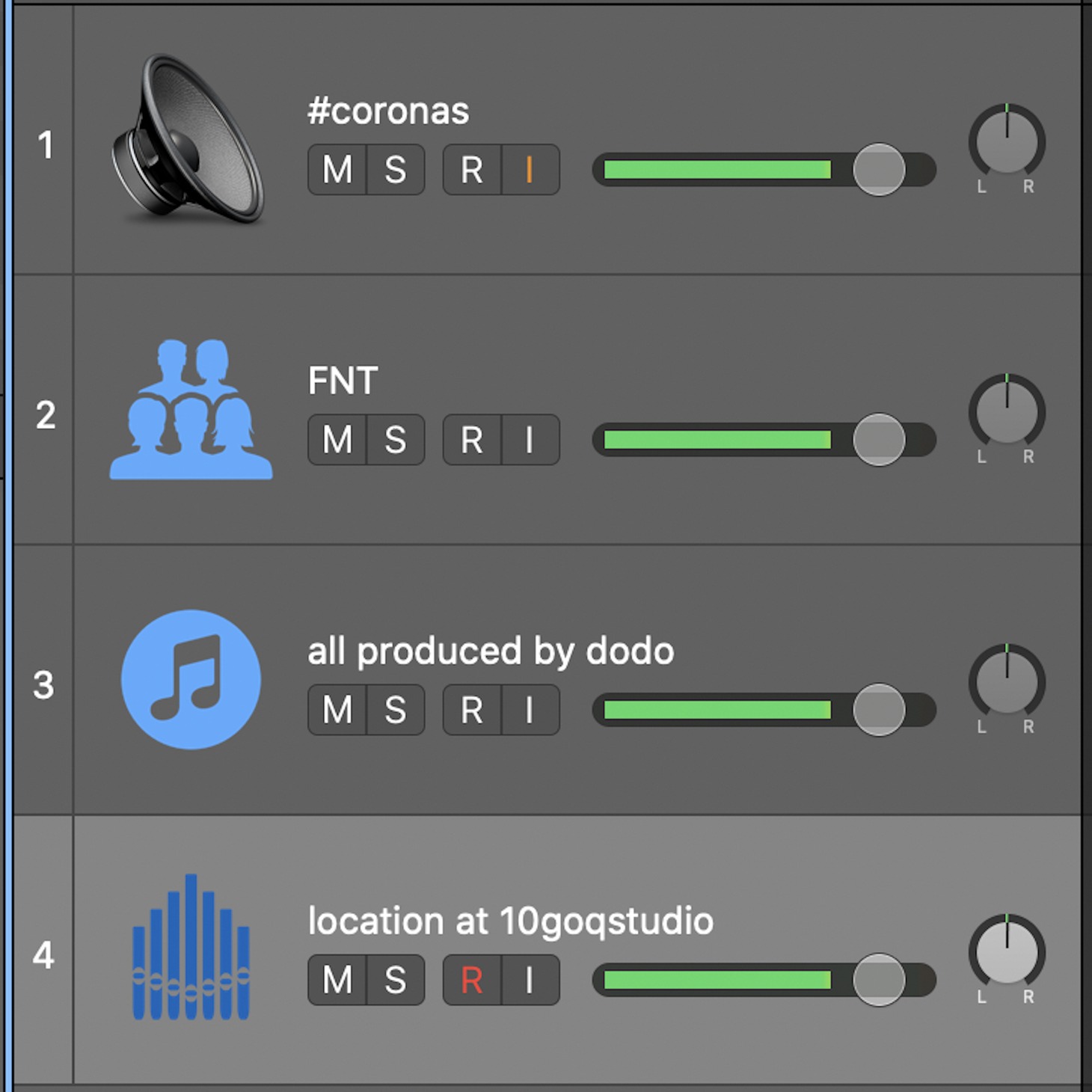Click the '#coronas' track name

click(x=388, y=111)
